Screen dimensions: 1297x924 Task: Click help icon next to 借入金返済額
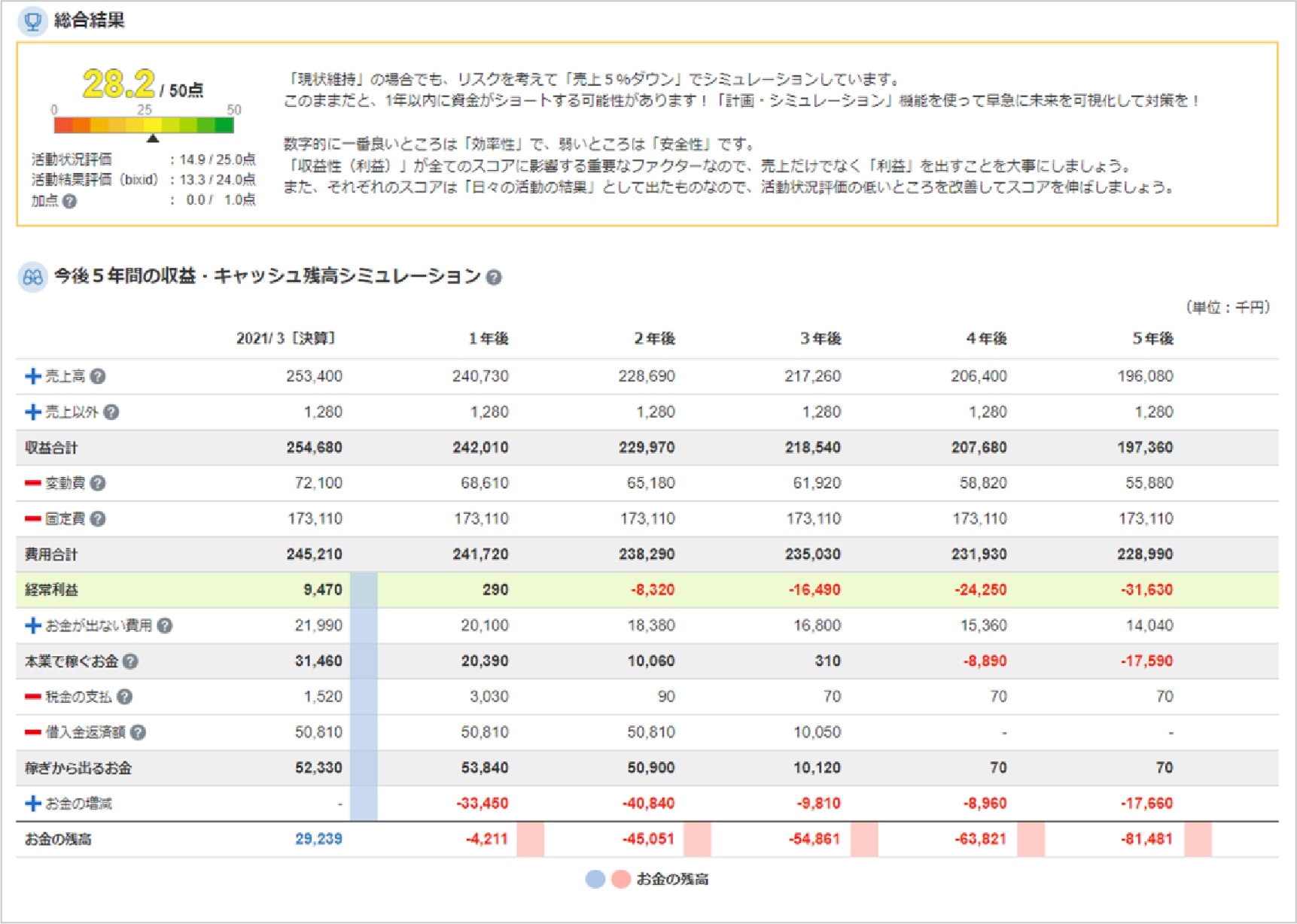pyautogui.click(x=138, y=733)
